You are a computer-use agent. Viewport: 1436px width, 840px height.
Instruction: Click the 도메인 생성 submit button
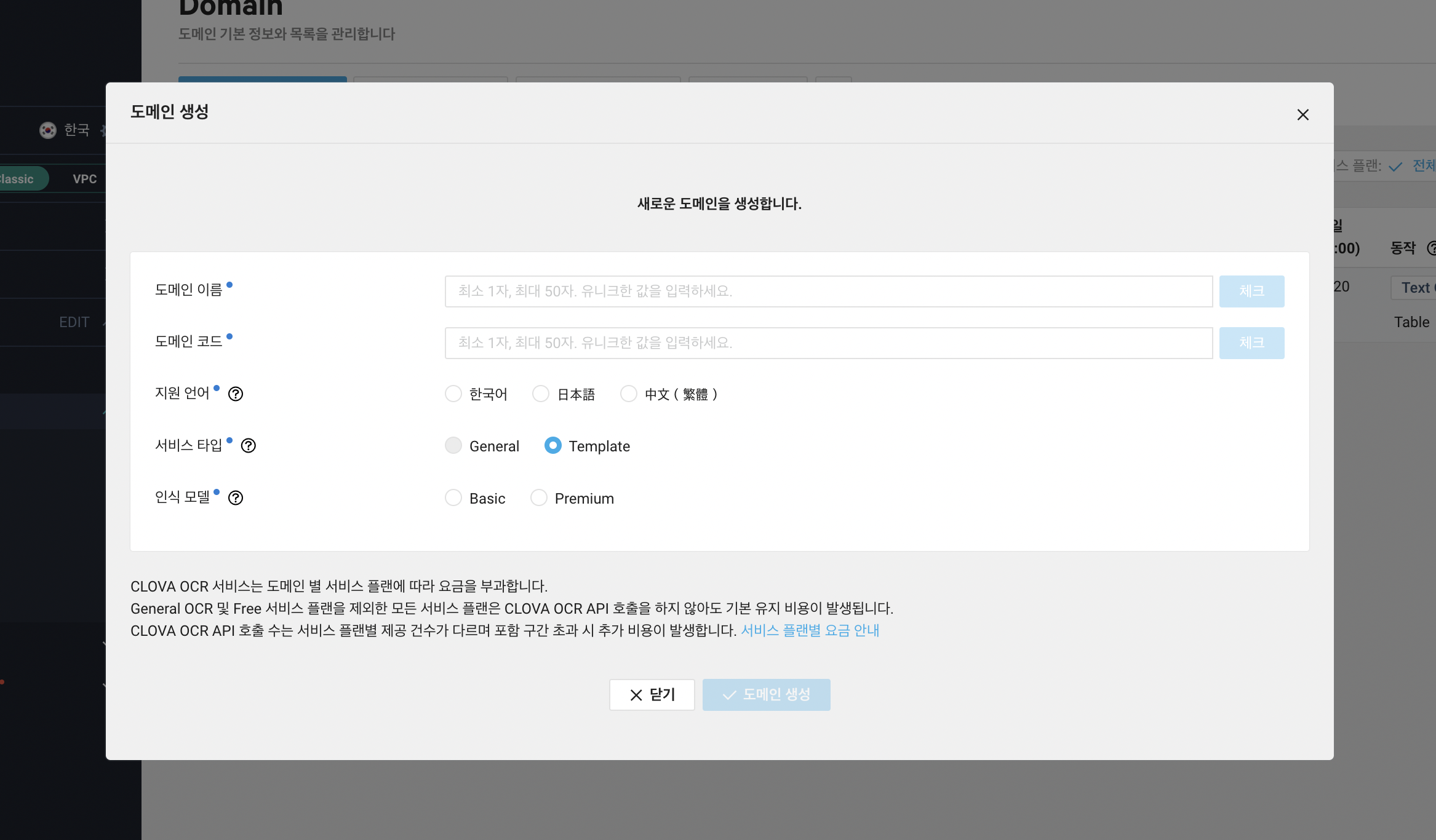766,695
